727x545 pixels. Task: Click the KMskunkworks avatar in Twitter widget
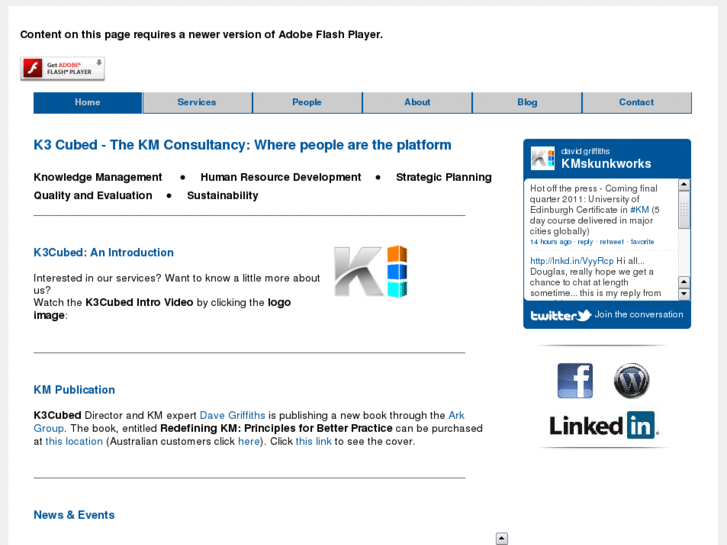543,159
